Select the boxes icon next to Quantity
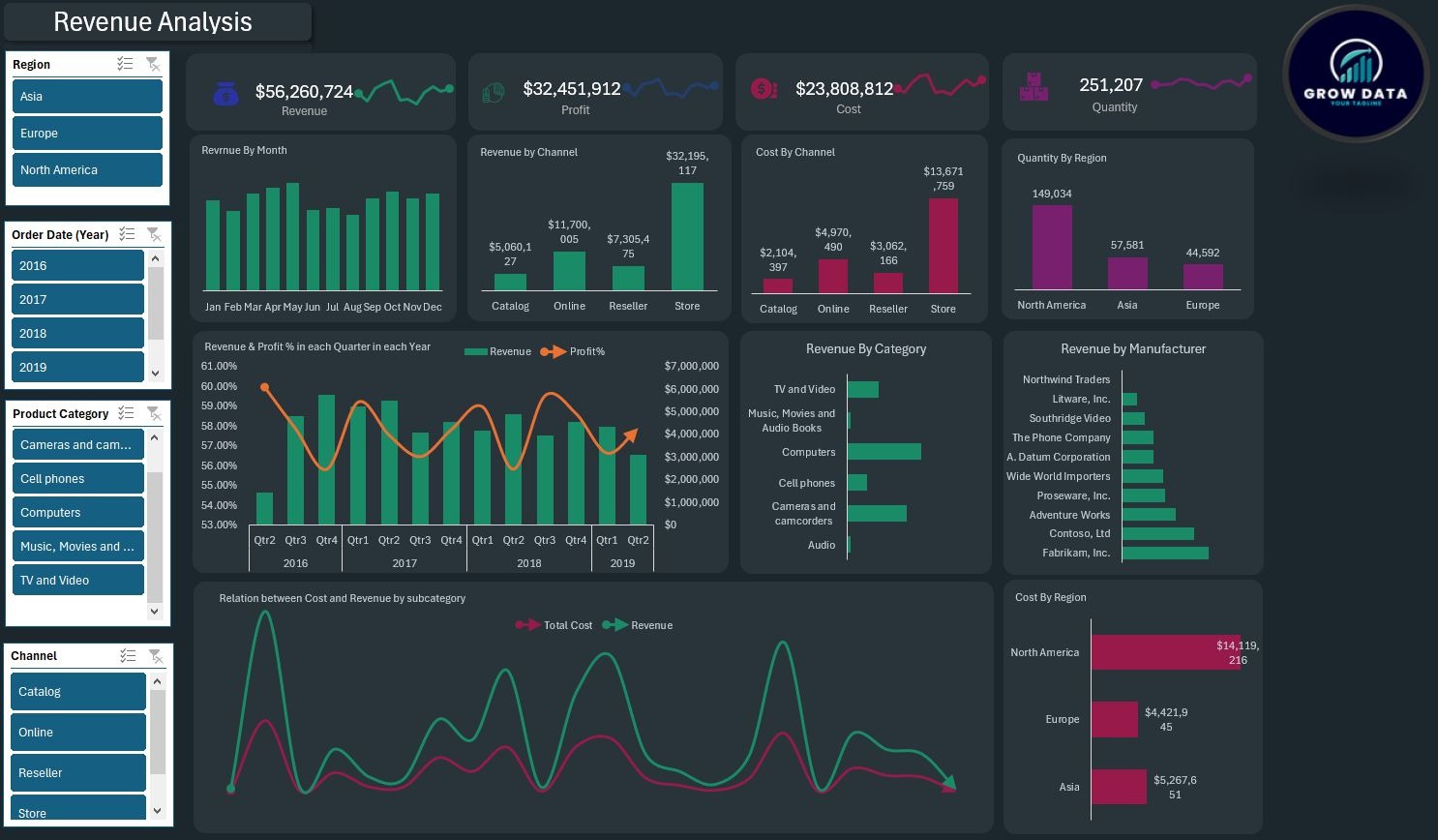 pos(1034,87)
